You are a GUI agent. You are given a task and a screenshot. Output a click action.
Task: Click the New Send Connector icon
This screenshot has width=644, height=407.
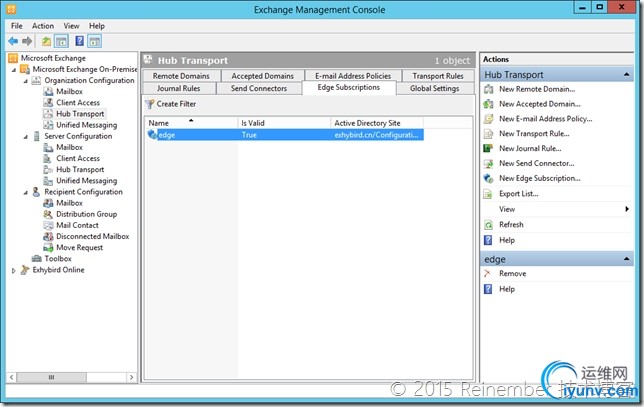pyautogui.click(x=488, y=163)
